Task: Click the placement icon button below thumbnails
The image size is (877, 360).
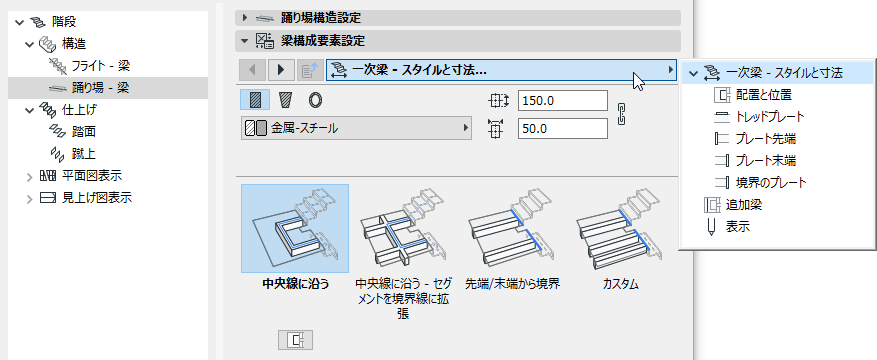Action: [295, 340]
